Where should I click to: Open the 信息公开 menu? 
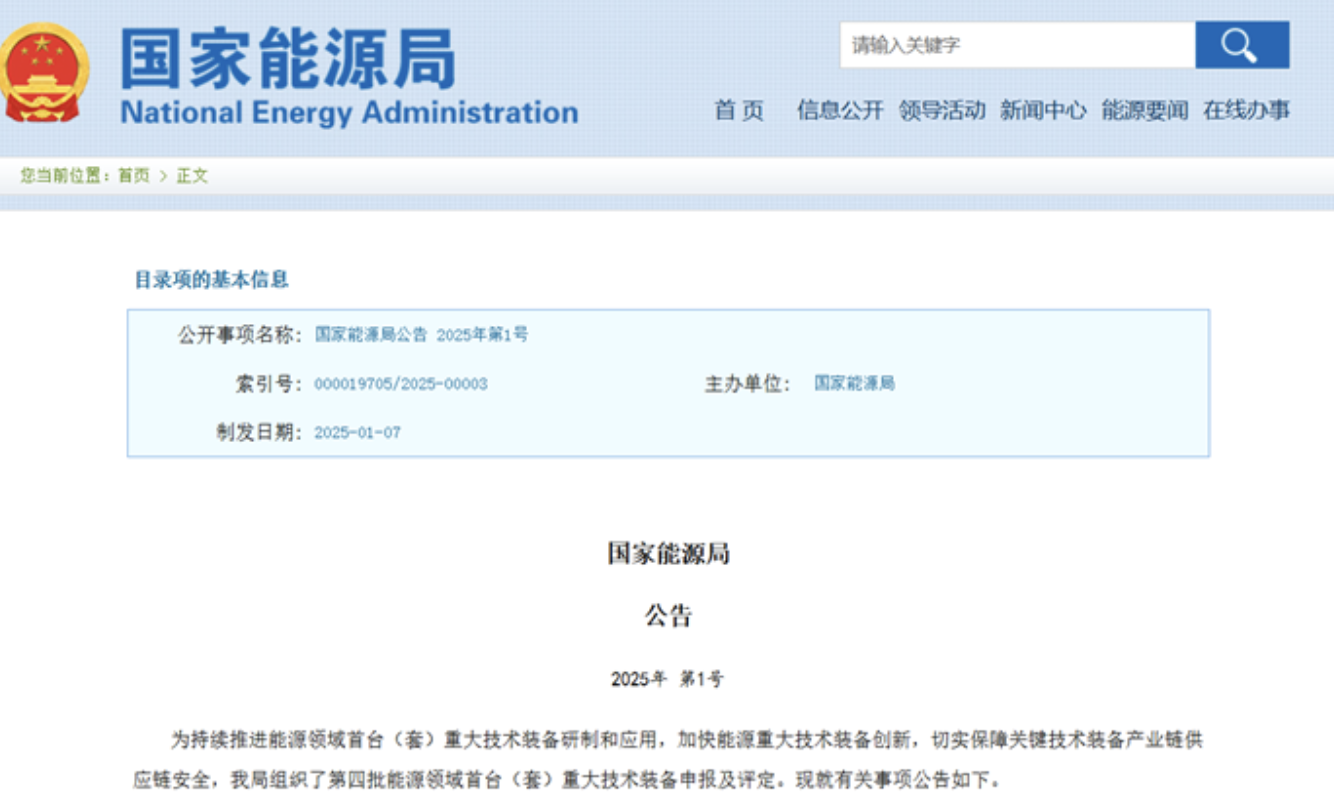[840, 110]
